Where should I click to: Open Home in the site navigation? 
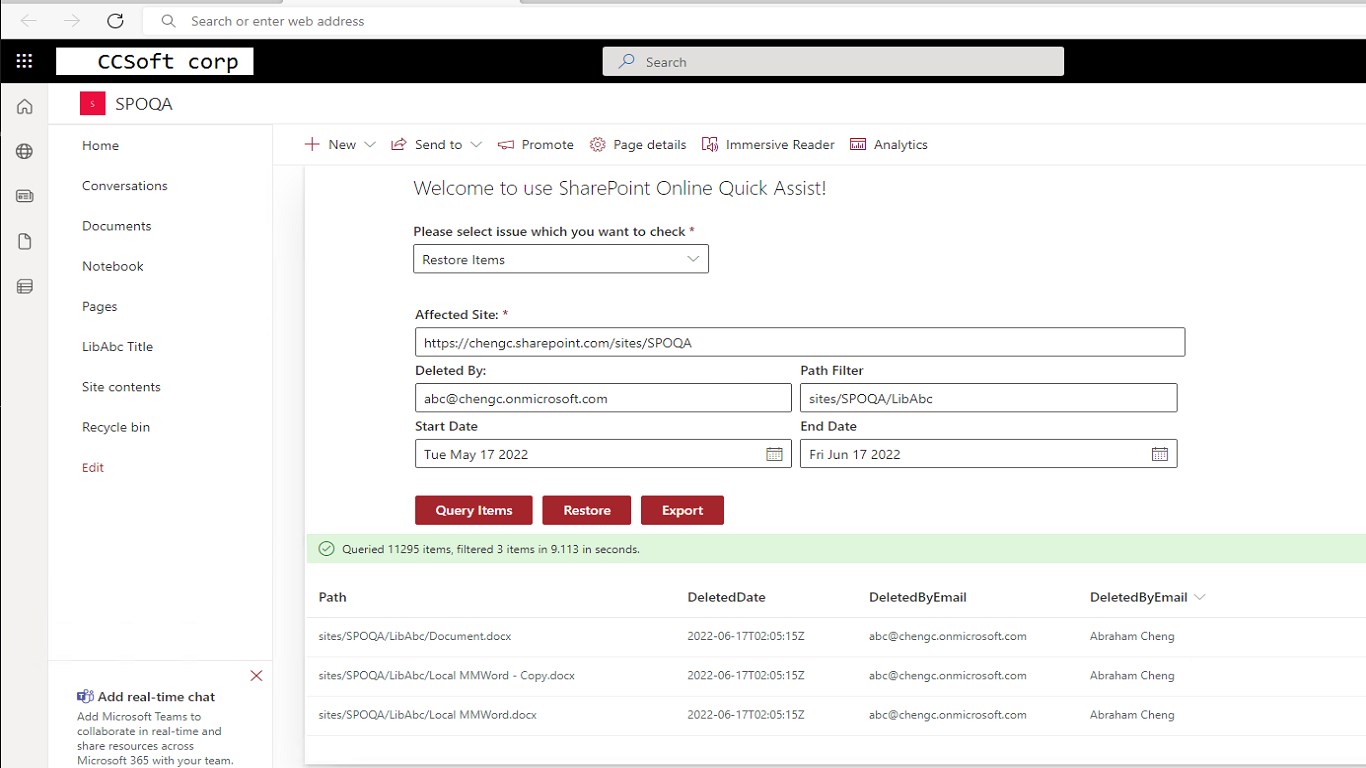point(100,145)
